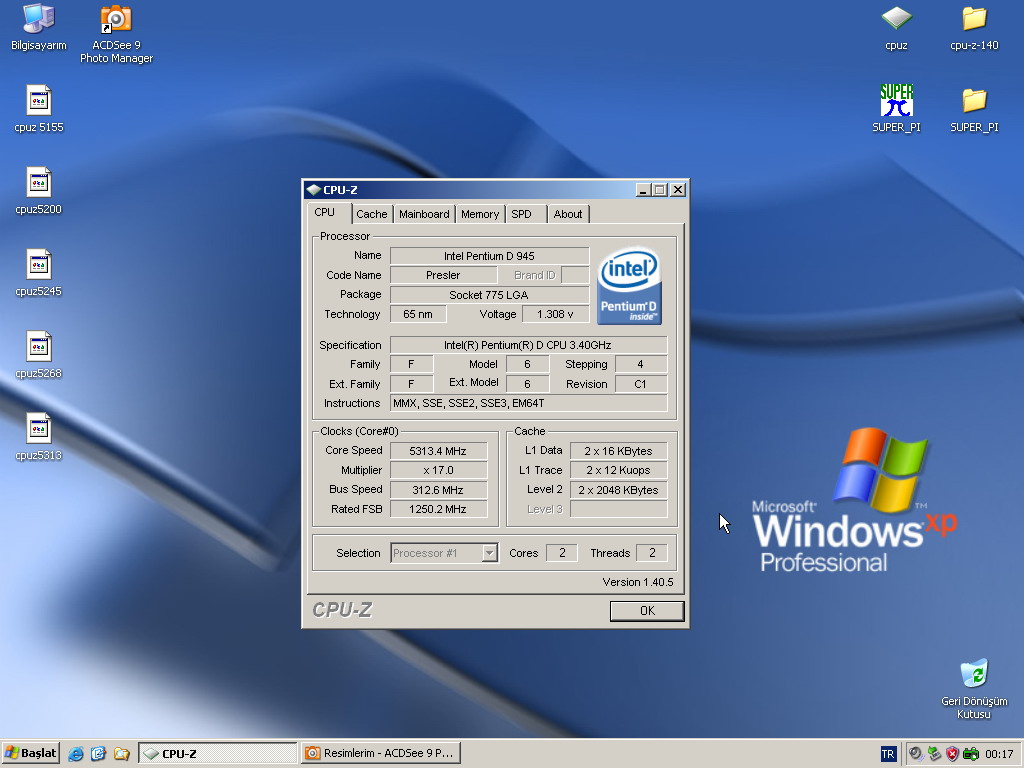Click the Core Speed value 5313.4 MHz
Viewport: 1024px width, 768px height.
coord(438,451)
